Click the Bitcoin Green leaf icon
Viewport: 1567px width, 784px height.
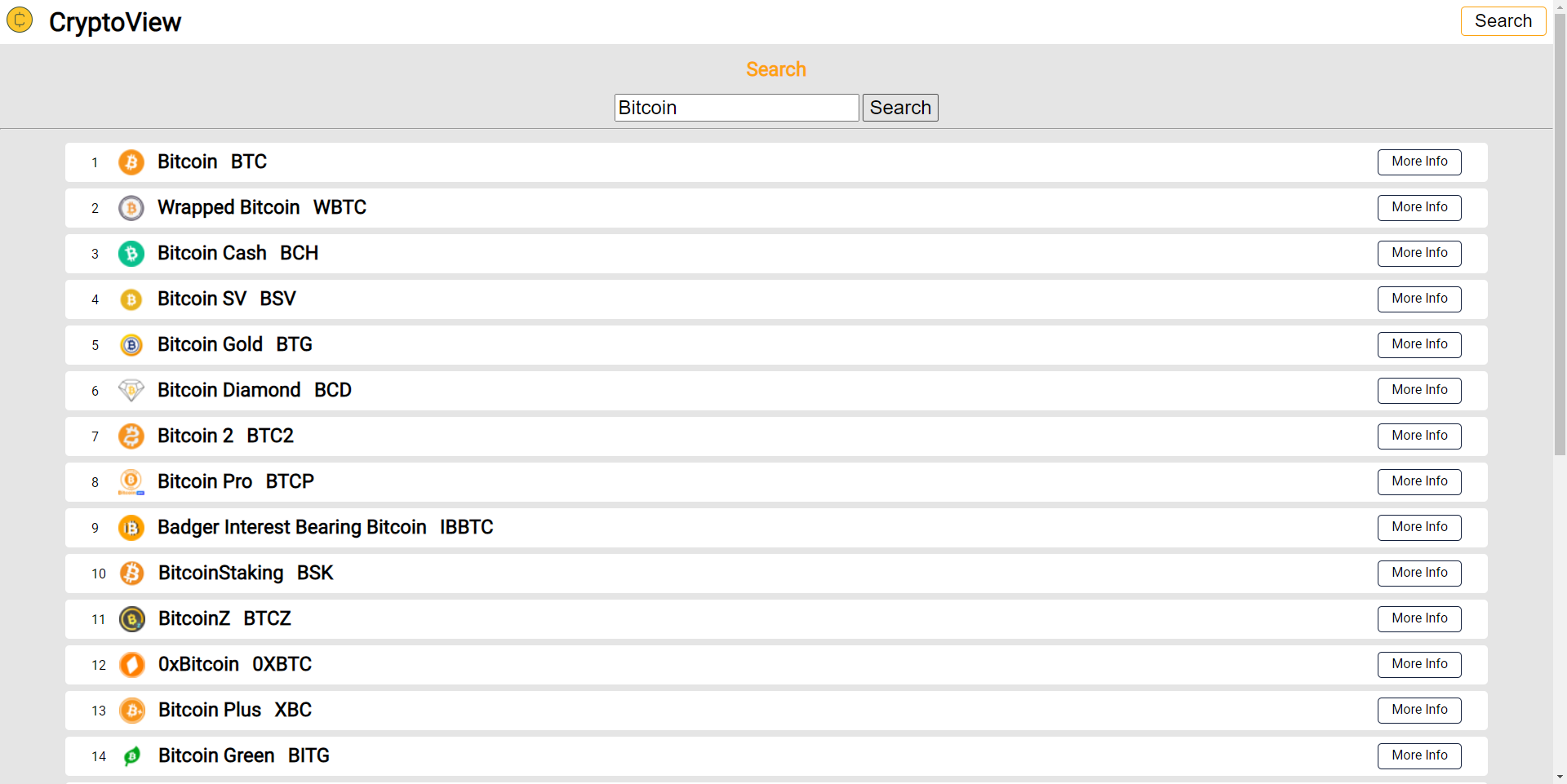click(132, 756)
